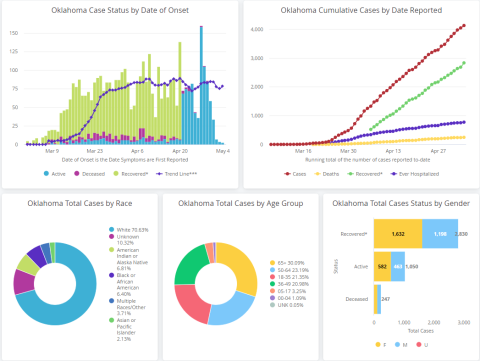Click the Ever Hospitalized legend icon
The height and width of the screenshot is (361, 480).
pos(394,174)
